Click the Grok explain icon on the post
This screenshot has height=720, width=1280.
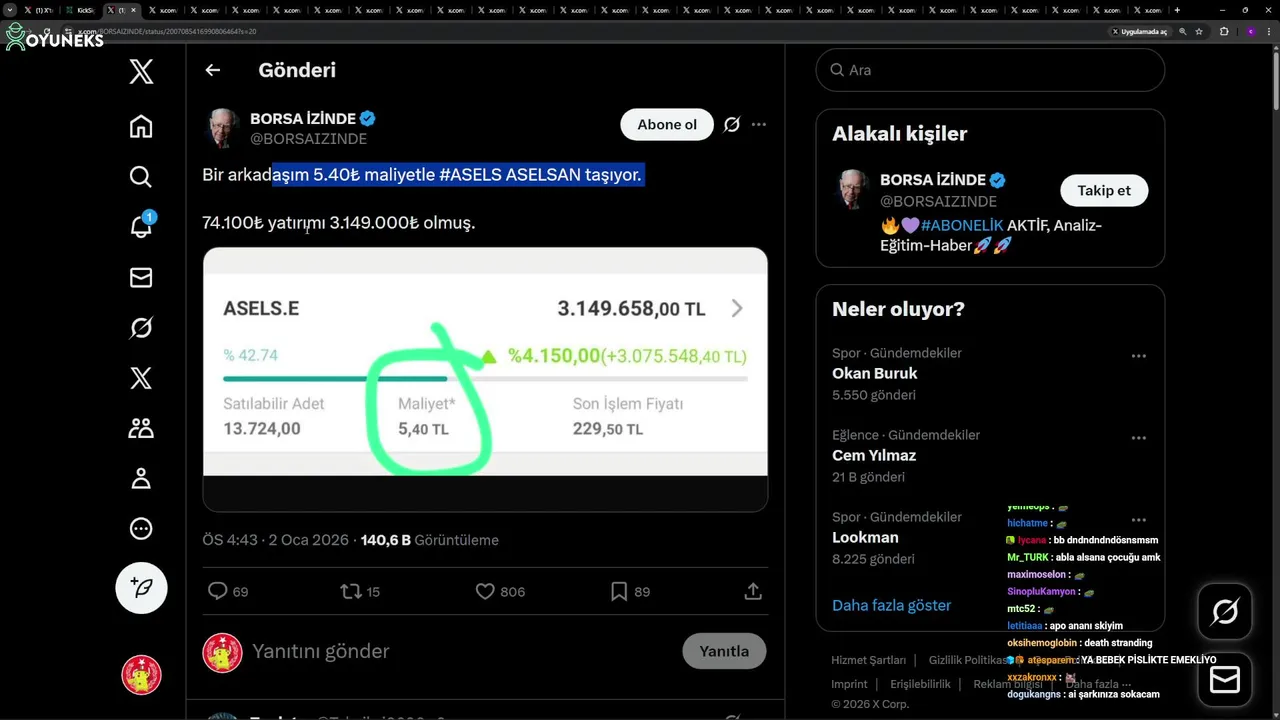tap(732, 124)
